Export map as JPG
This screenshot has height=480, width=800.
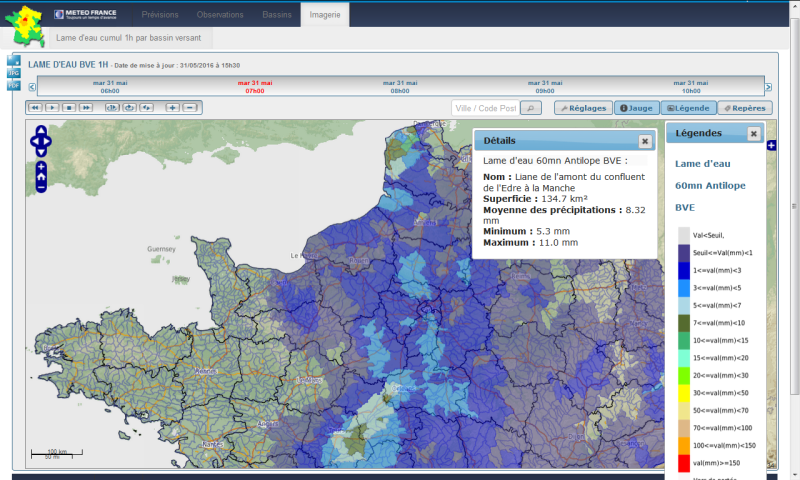pos(14,73)
